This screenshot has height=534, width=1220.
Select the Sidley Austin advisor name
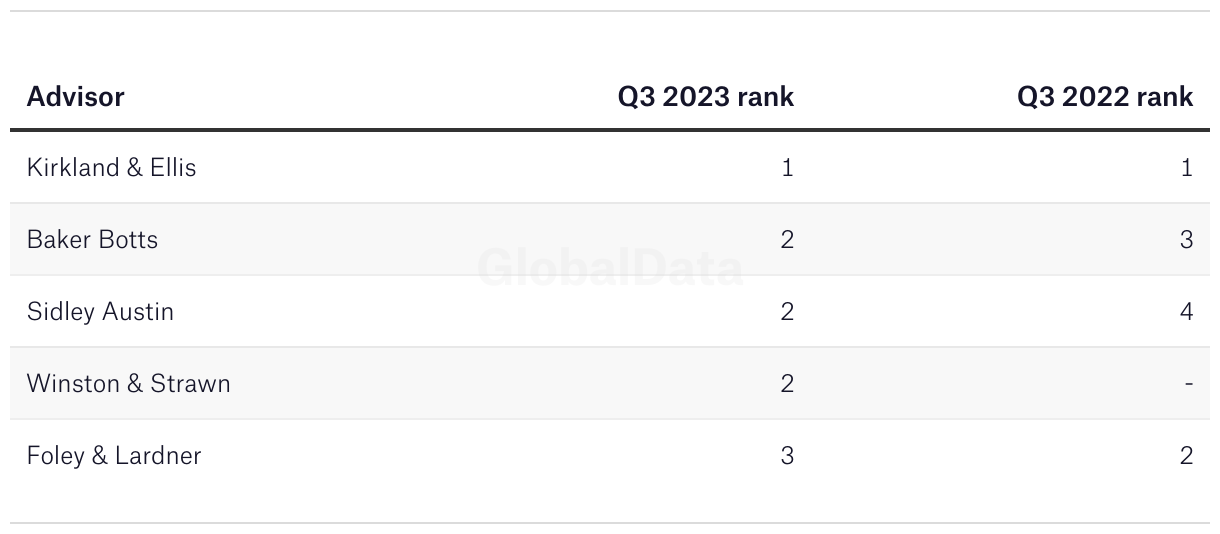(x=100, y=311)
